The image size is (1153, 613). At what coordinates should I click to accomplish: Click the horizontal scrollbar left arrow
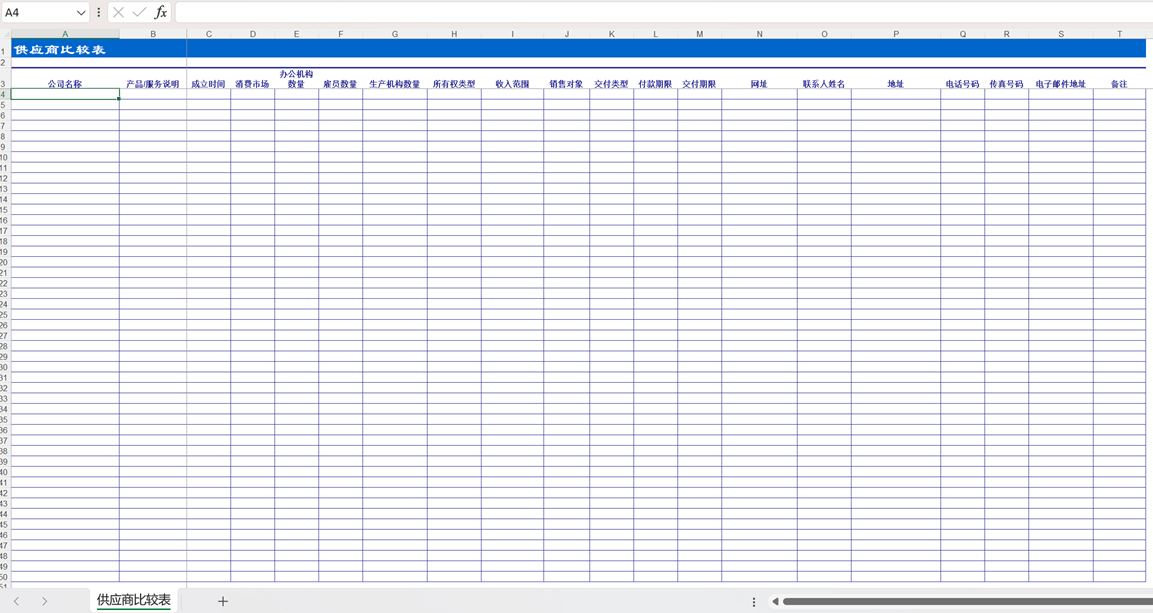pyautogui.click(x=775, y=602)
